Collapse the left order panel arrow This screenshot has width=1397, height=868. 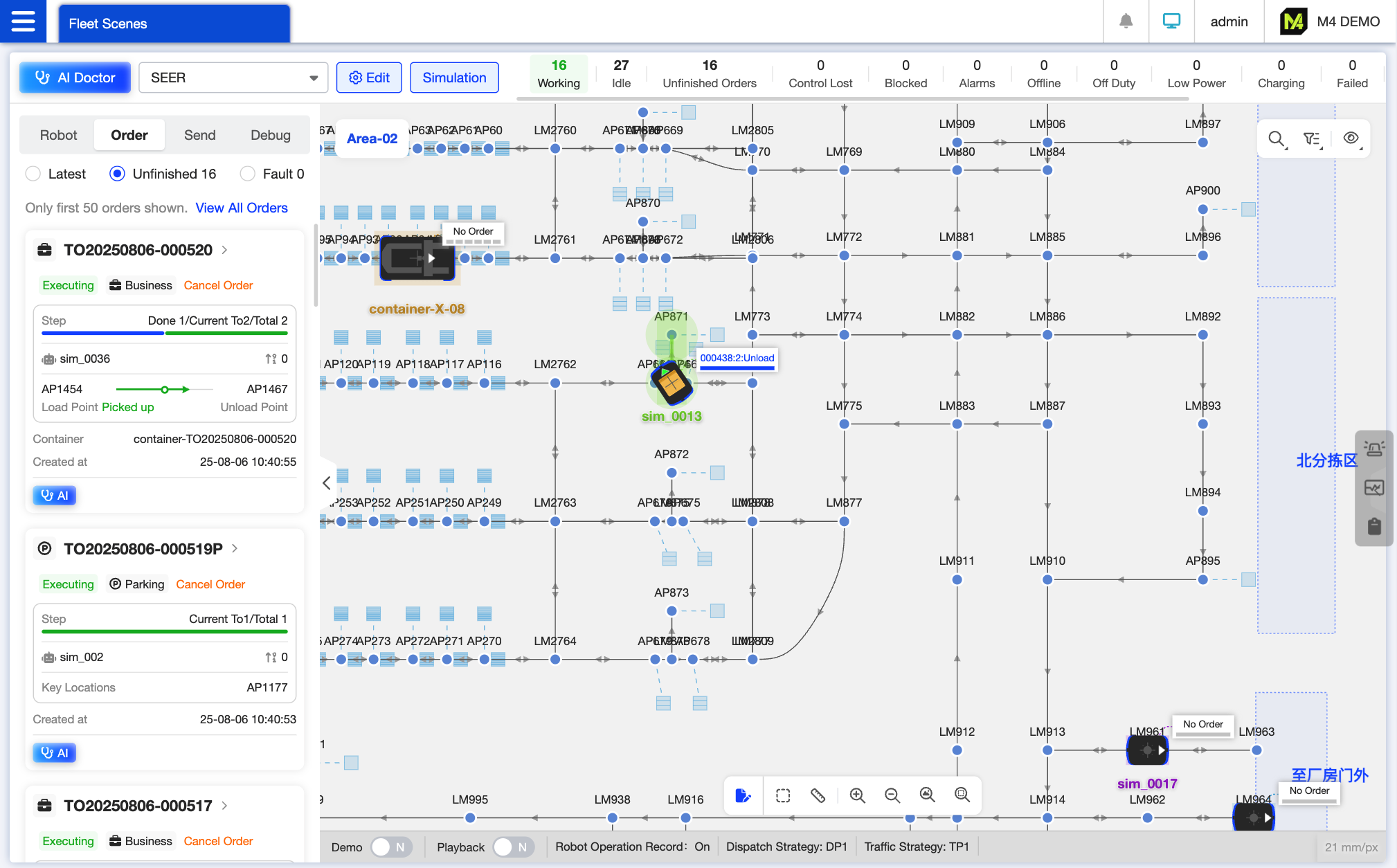pyautogui.click(x=327, y=483)
